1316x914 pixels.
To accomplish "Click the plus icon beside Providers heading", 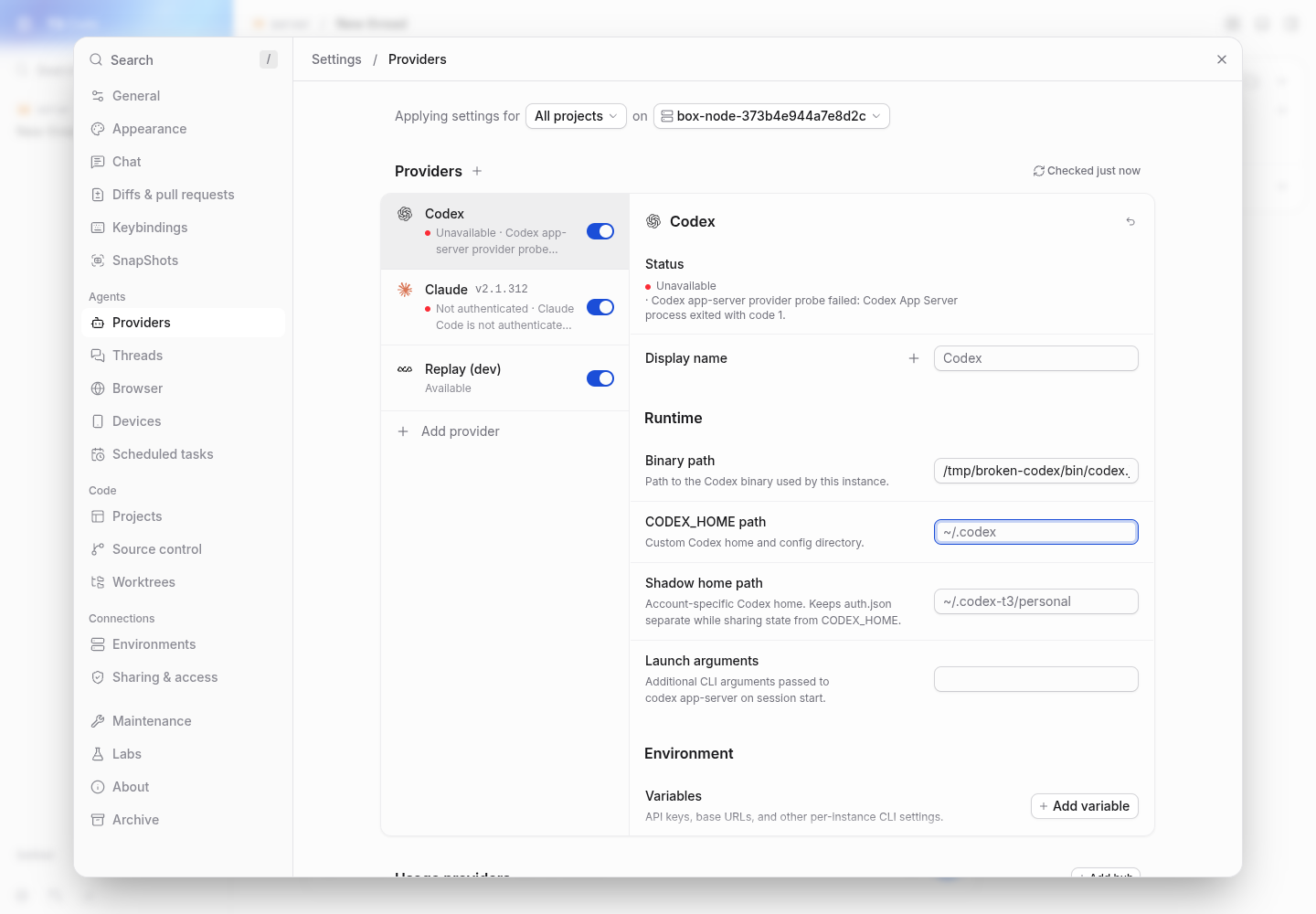I will [x=477, y=171].
